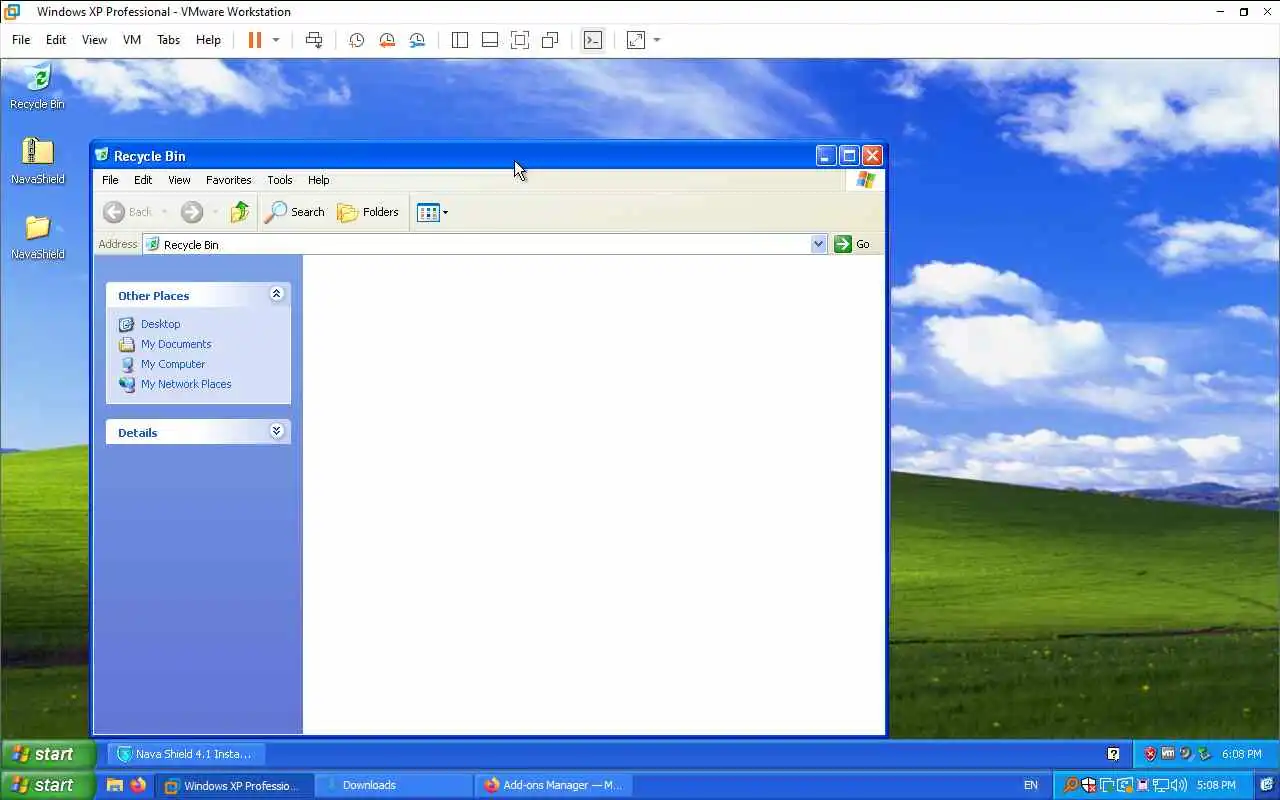
Task: Expand the Details panel
Action: point(277,431)
